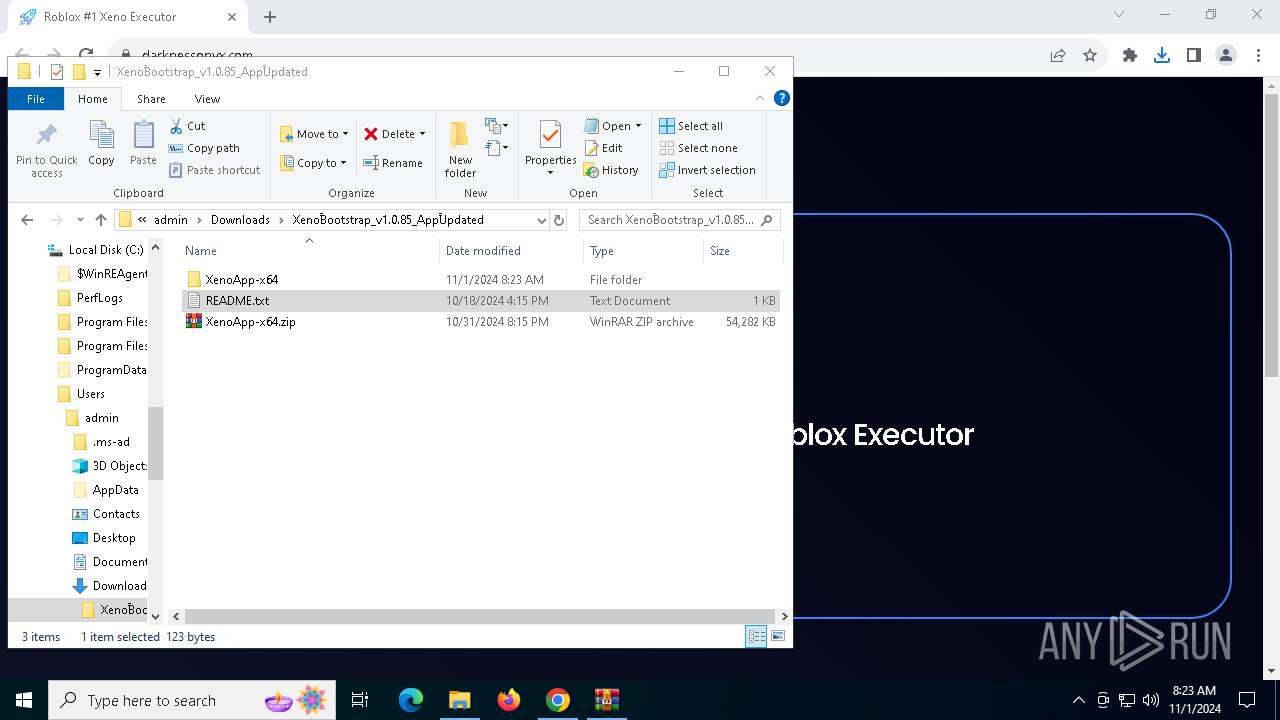The width and height of the screenshot is (1280, 720).
Task: Click the Pin to Quick access icon
Action: (46, 149)
